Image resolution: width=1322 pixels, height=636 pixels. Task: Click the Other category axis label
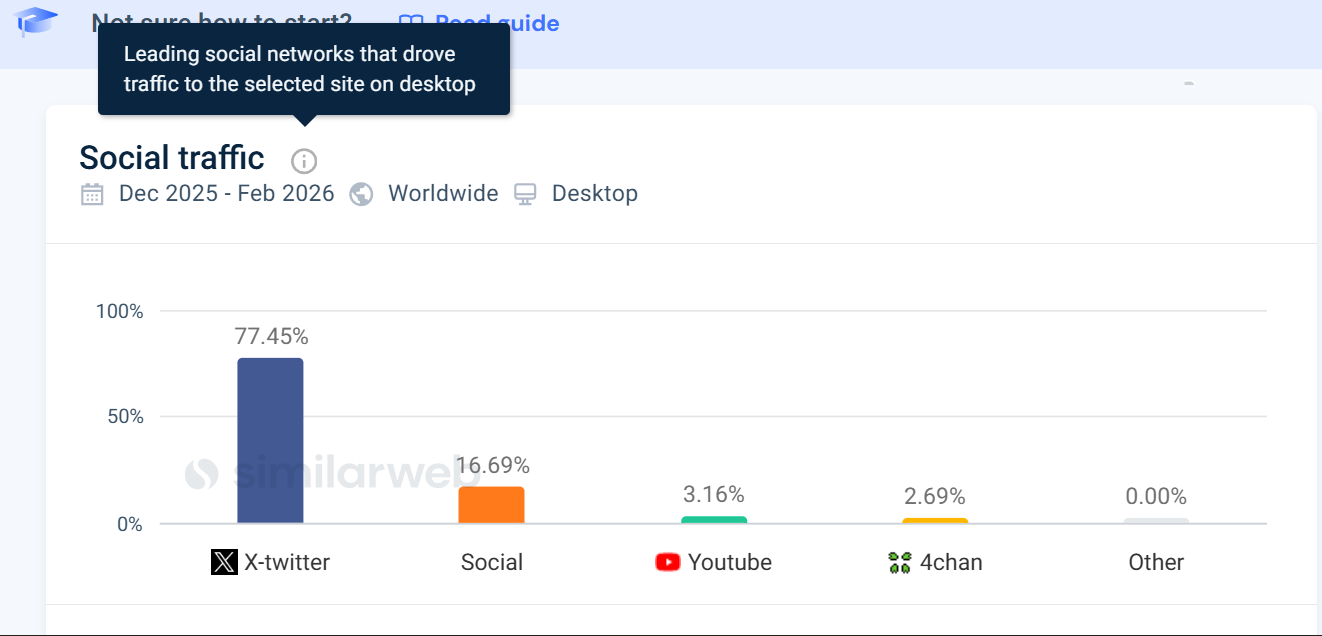point(1156,562)
